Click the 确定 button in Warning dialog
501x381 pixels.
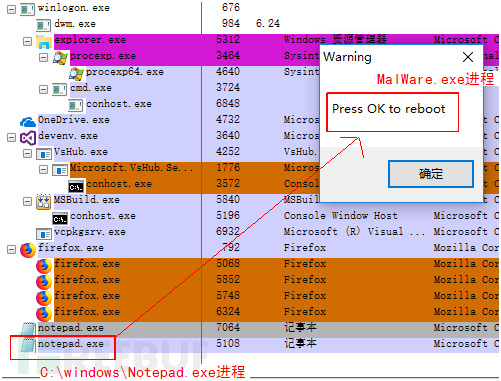pos(431,174)
